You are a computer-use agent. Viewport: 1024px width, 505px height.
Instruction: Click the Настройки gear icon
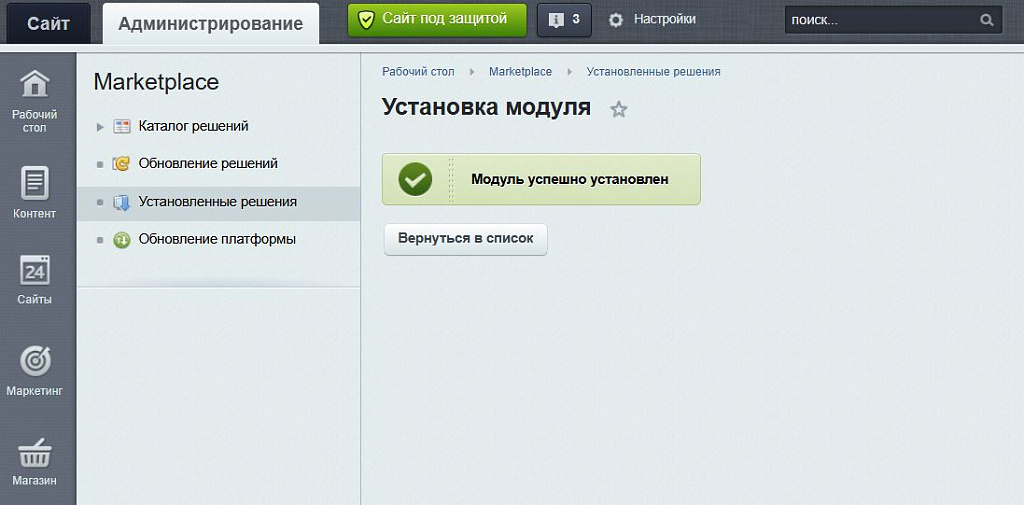(x=616, y=20)
